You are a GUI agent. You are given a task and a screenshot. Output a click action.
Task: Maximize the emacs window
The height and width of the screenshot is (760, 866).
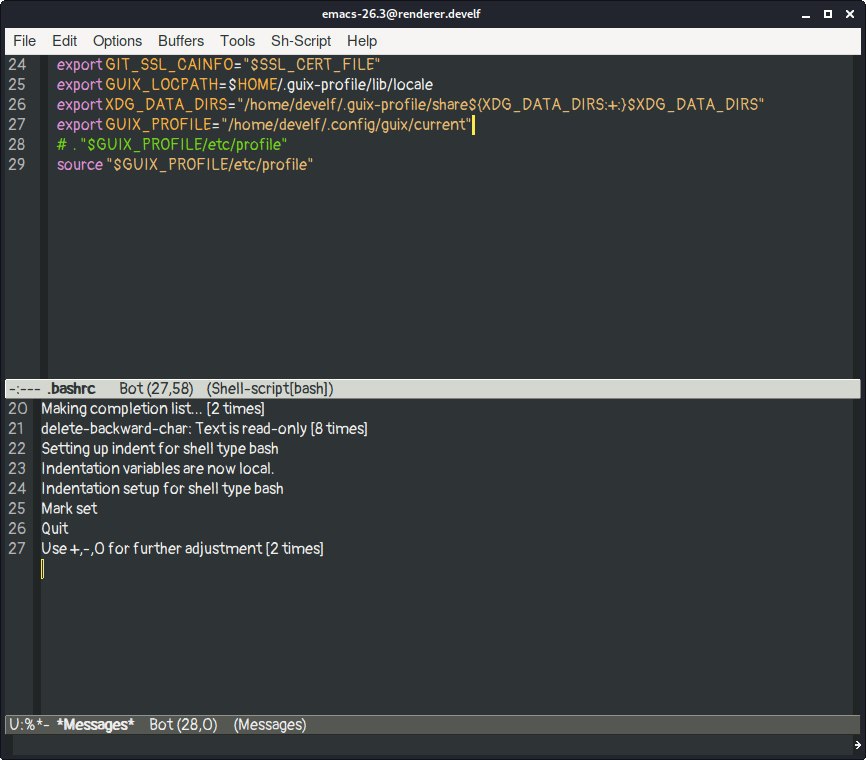(828, 14)
